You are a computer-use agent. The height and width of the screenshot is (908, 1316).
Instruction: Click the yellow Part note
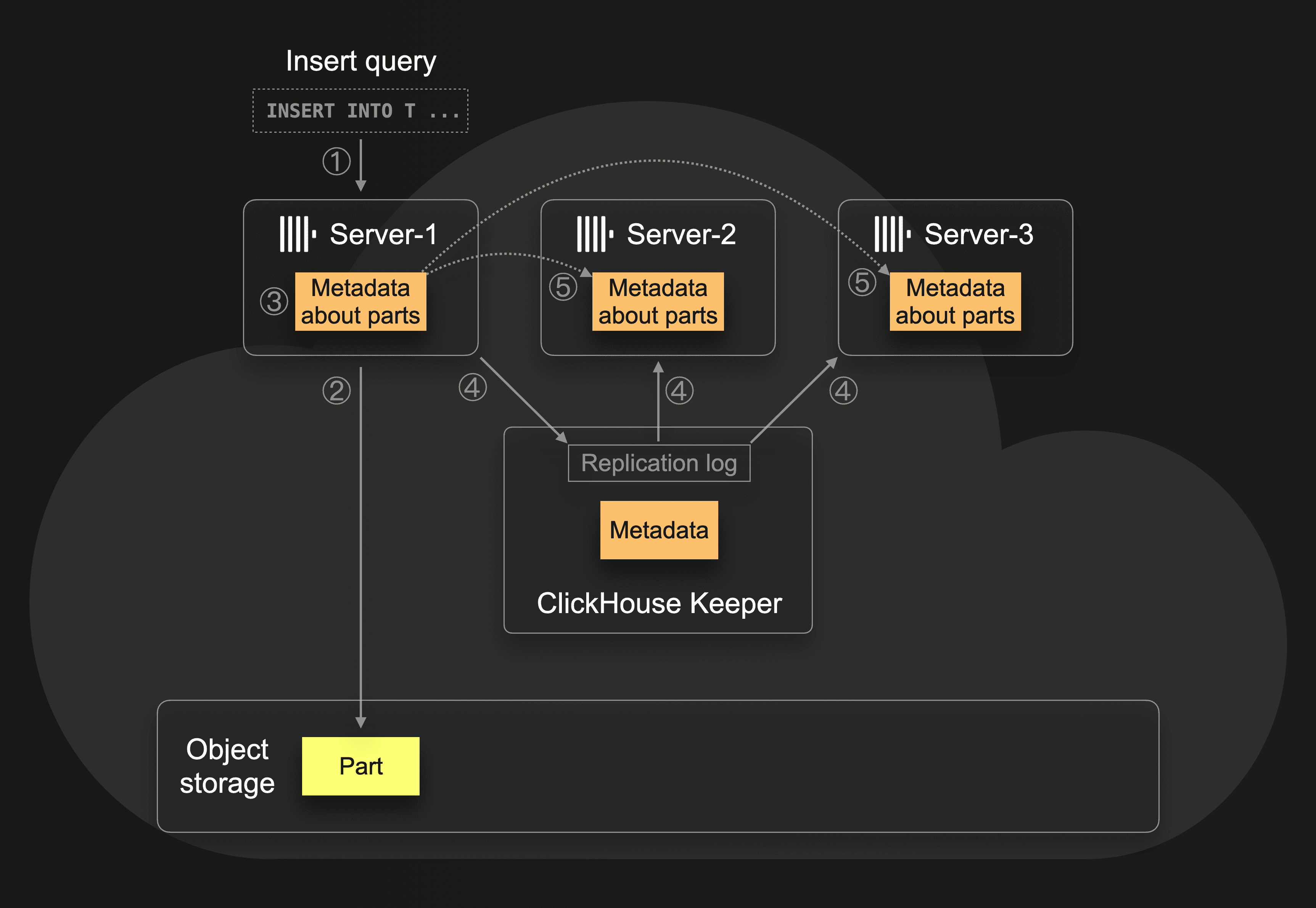[360, 766]
